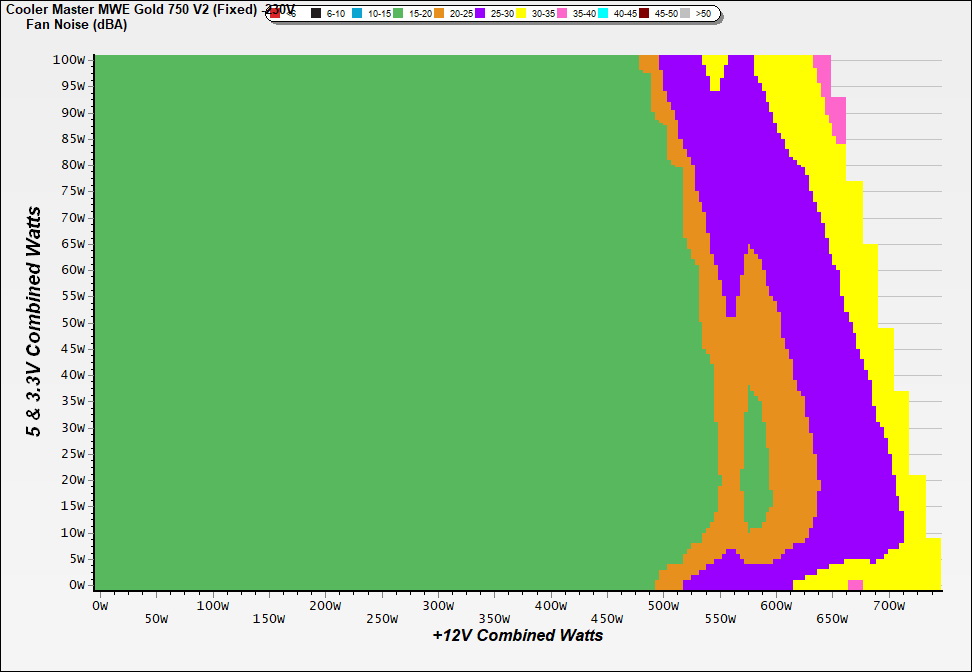This screenshot has width=972, height=672.
Task: Click the 100W tick label on the y-axis
Action: tap(70, 59)
